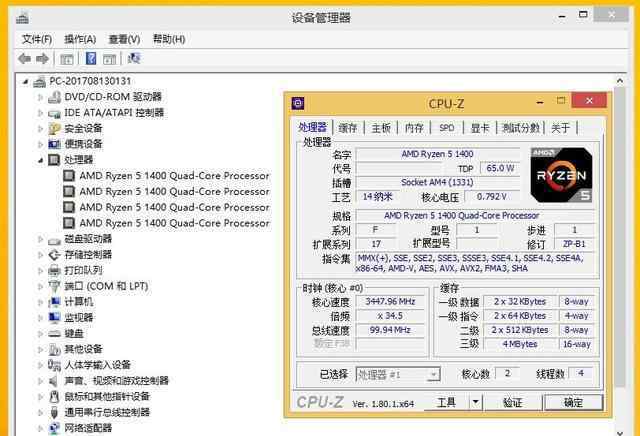
Task: Click the 声音、视频和游戏控制器 speaker icon
Action: coord(53,381)
